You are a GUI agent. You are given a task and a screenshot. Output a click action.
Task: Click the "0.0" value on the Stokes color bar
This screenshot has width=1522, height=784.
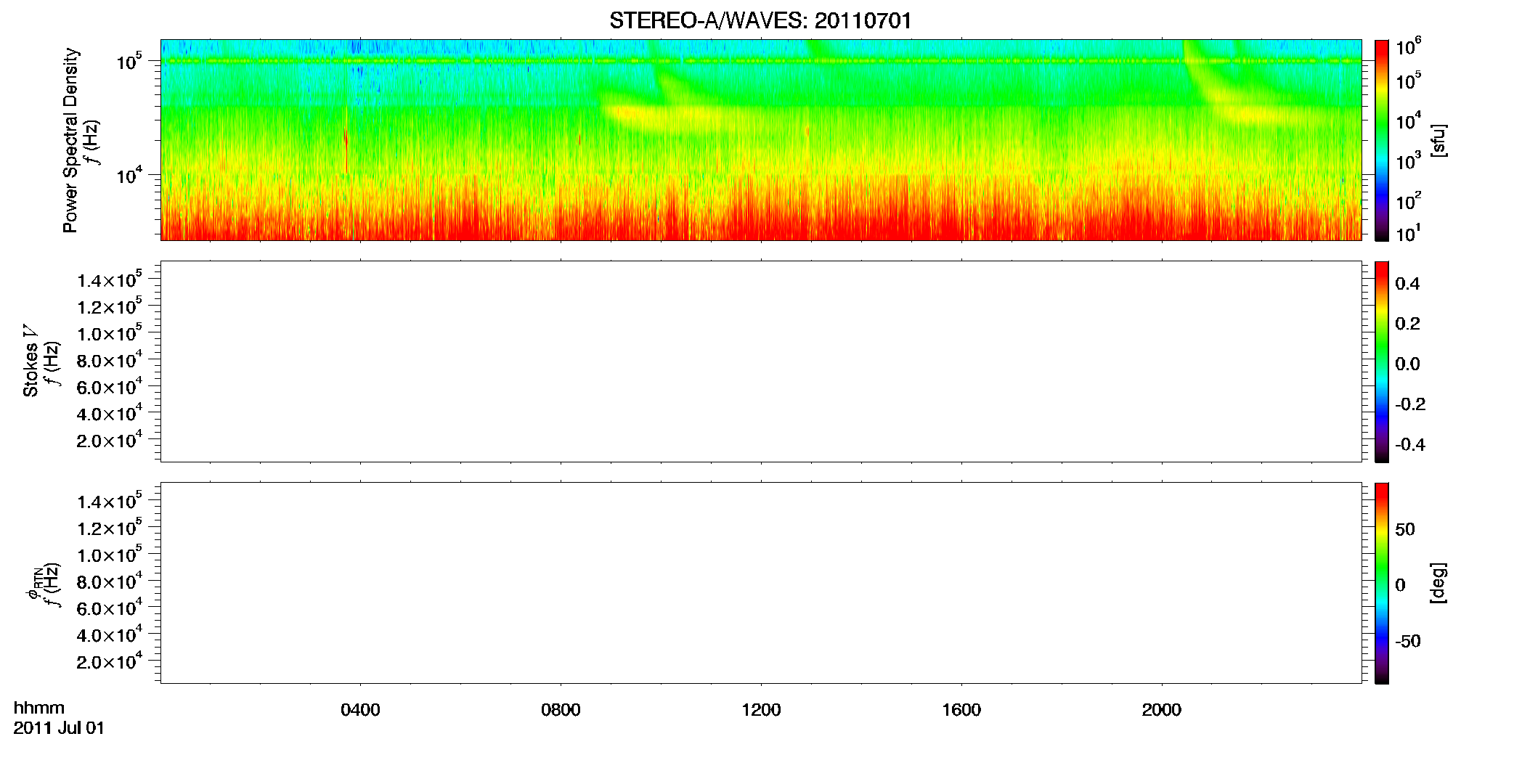(1407, 364)
